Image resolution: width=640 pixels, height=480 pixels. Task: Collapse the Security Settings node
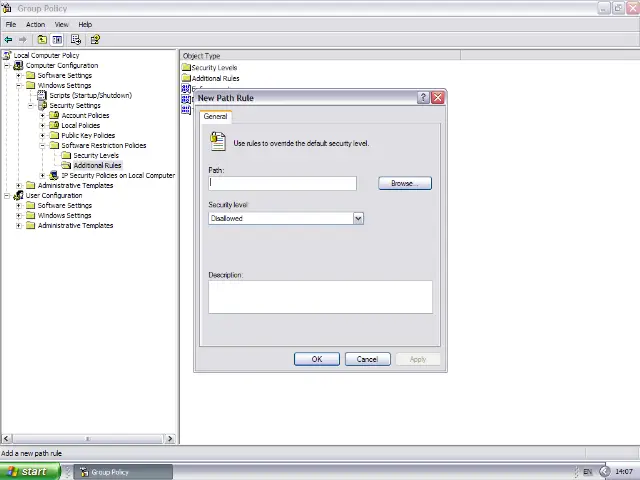[31, 105]
